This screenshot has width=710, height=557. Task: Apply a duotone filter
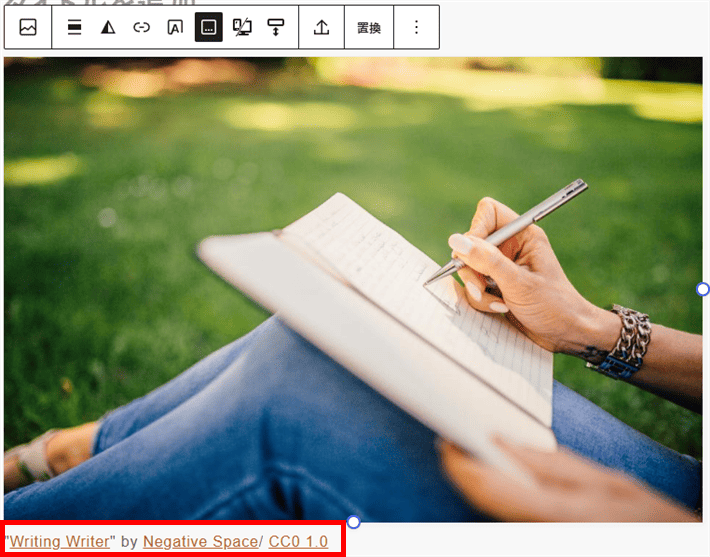pyautogui.click(x=108, y=27)
